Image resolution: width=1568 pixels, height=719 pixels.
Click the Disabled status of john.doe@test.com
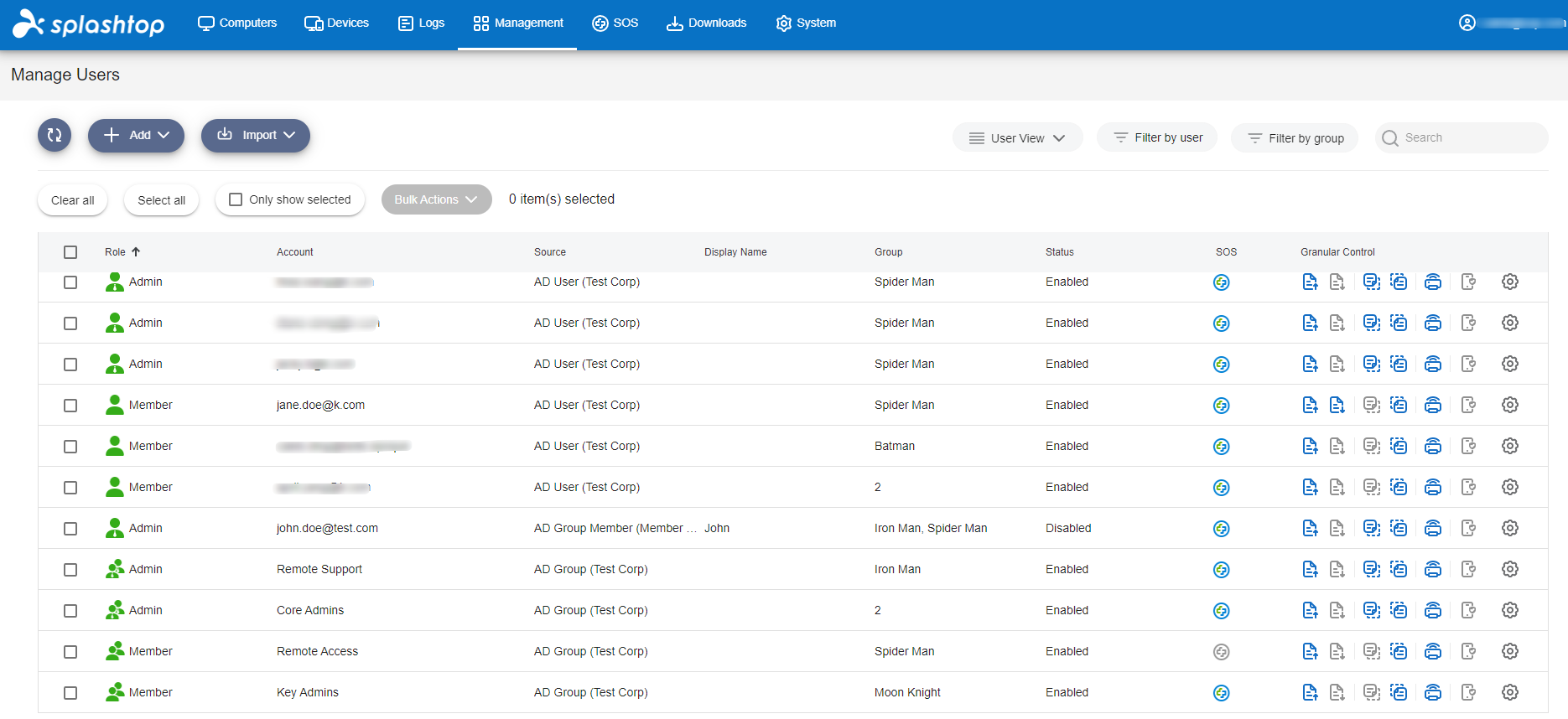(x=1068, y=528)
